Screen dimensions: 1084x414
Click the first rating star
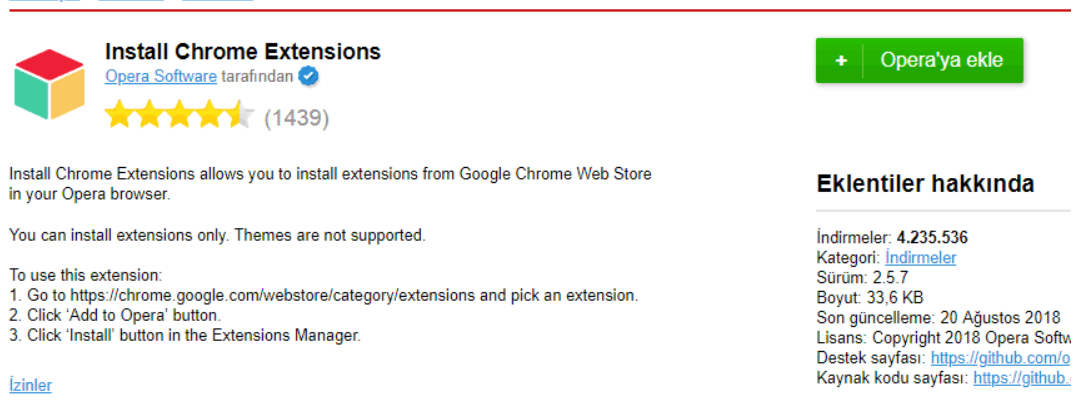(120, 116)
